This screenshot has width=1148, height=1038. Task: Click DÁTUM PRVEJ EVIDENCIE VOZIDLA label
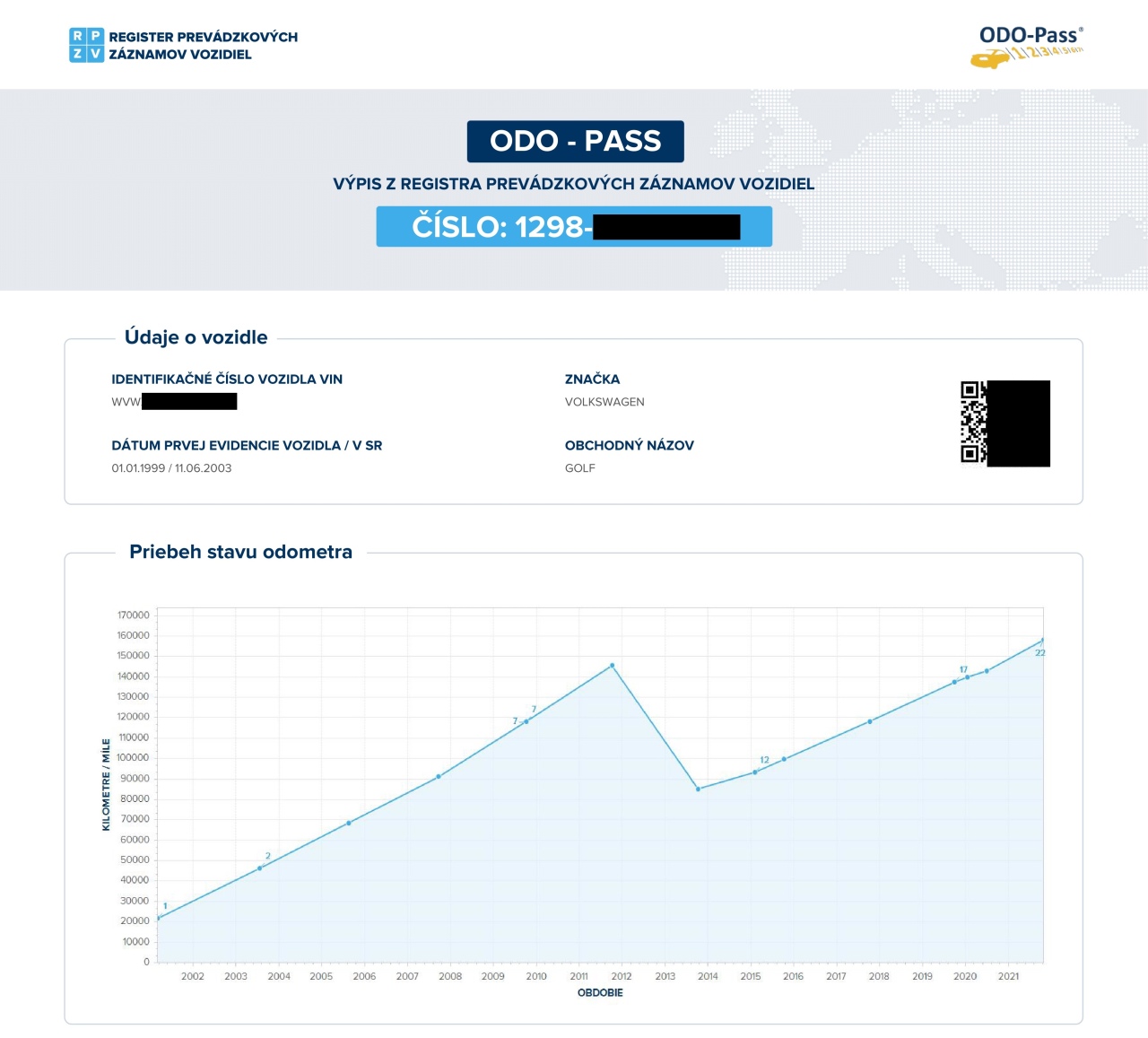pos(247,446)
